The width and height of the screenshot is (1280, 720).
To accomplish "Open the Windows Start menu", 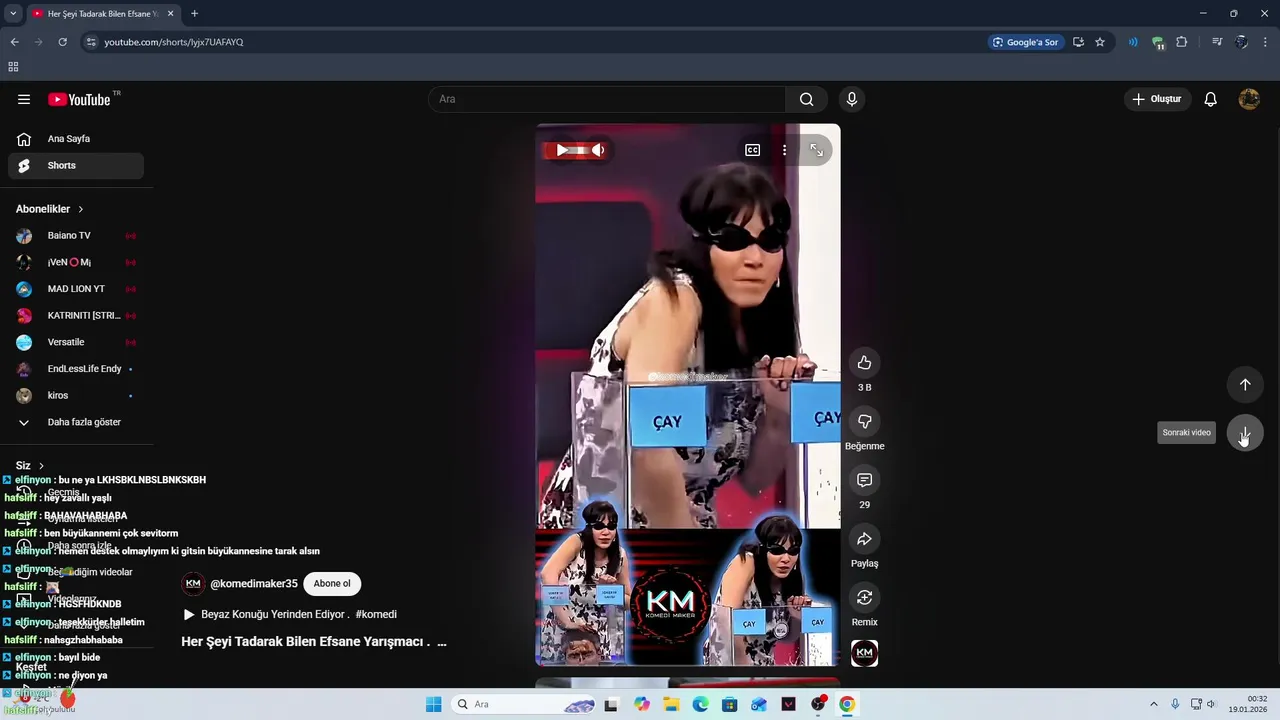I will [x=433, y=704].
